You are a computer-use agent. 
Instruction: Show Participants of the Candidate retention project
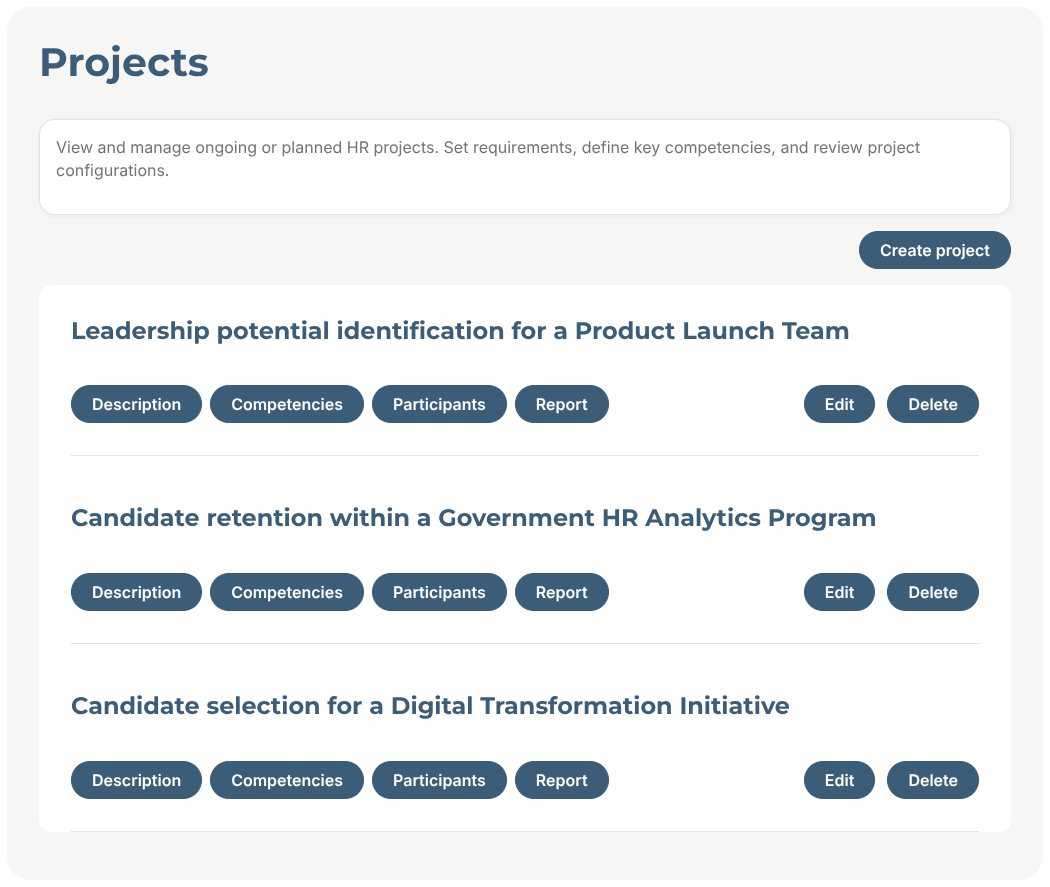click(439, 593)
